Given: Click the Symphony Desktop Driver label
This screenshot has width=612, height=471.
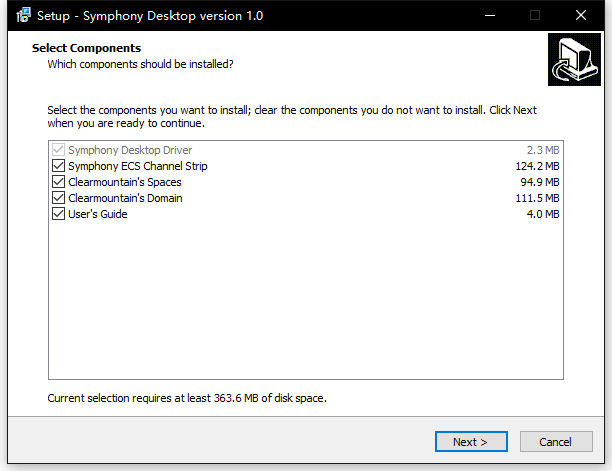Looking at the screenshot, I should 130,150.
